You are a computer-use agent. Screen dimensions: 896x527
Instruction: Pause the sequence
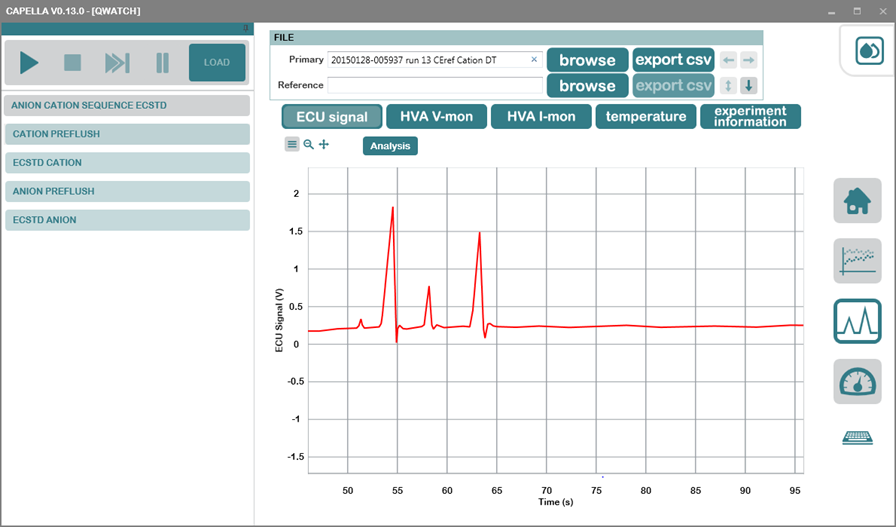point(162,62)
